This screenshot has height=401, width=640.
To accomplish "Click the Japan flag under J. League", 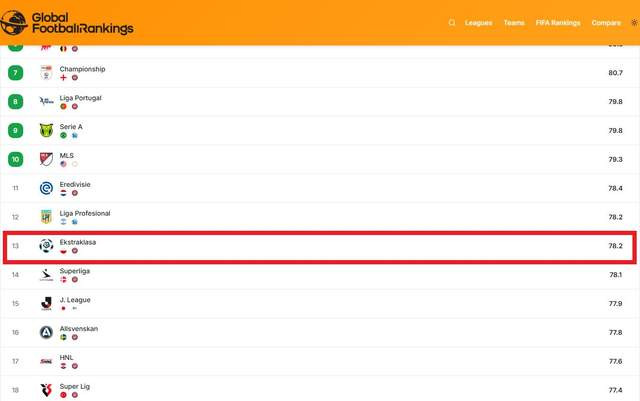I will [63, 308].
